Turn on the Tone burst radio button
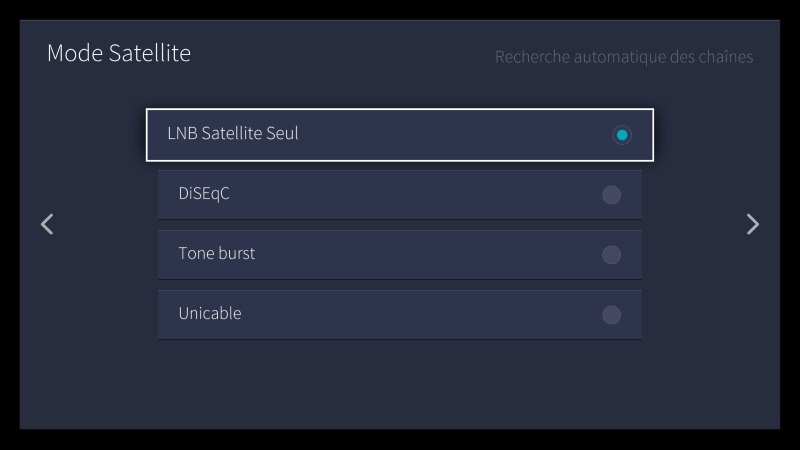800x450 pixels. (x=611, y=255)
